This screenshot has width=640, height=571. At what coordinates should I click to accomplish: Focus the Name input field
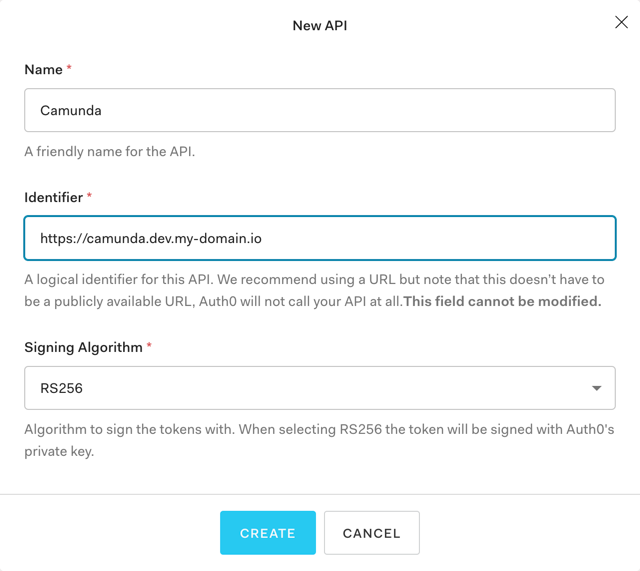[320, 110]
